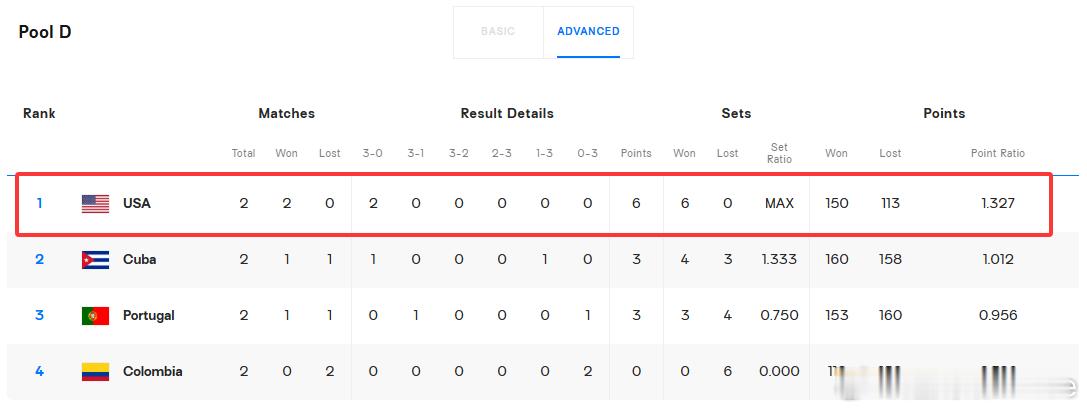Screen dimensions: 1087x411
Task: Click USA's MAX set ratio value
Action: point(779,204)
